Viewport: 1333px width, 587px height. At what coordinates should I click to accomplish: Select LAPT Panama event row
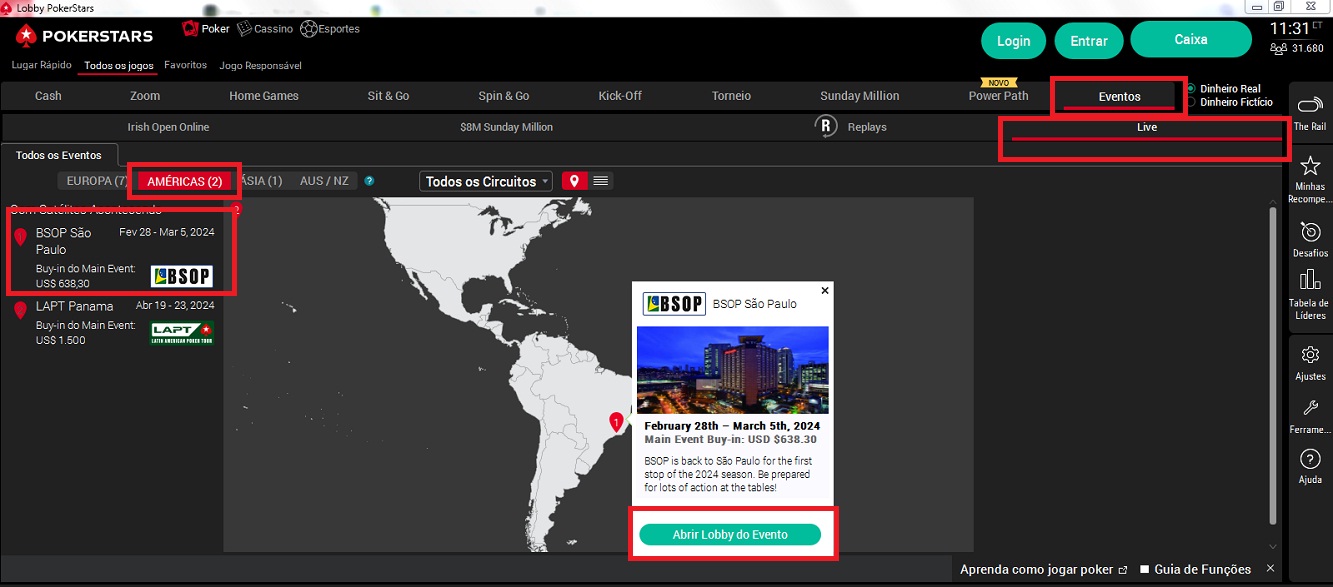[115, 324]
